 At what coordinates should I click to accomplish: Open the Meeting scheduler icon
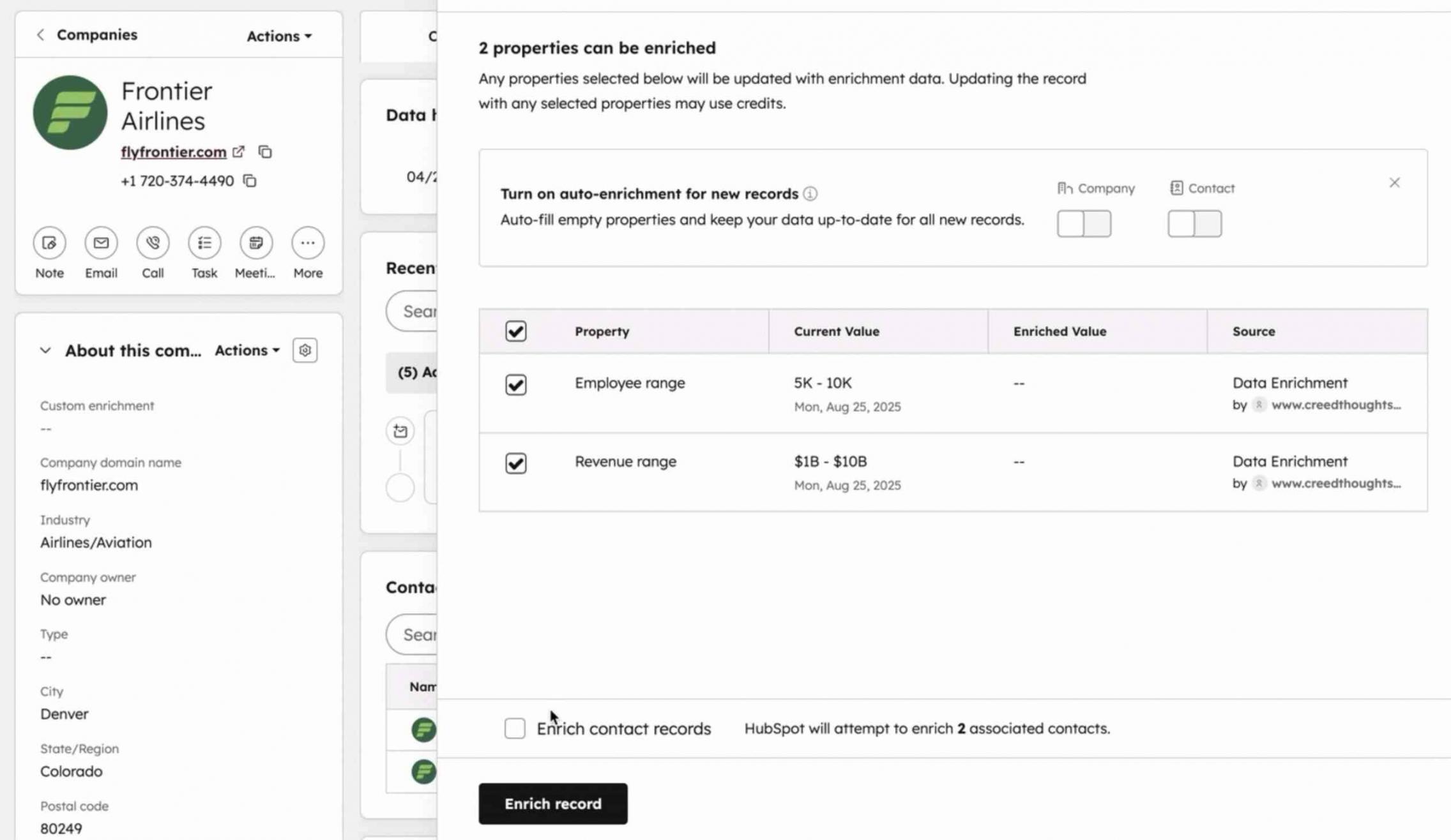coord(255,243)
